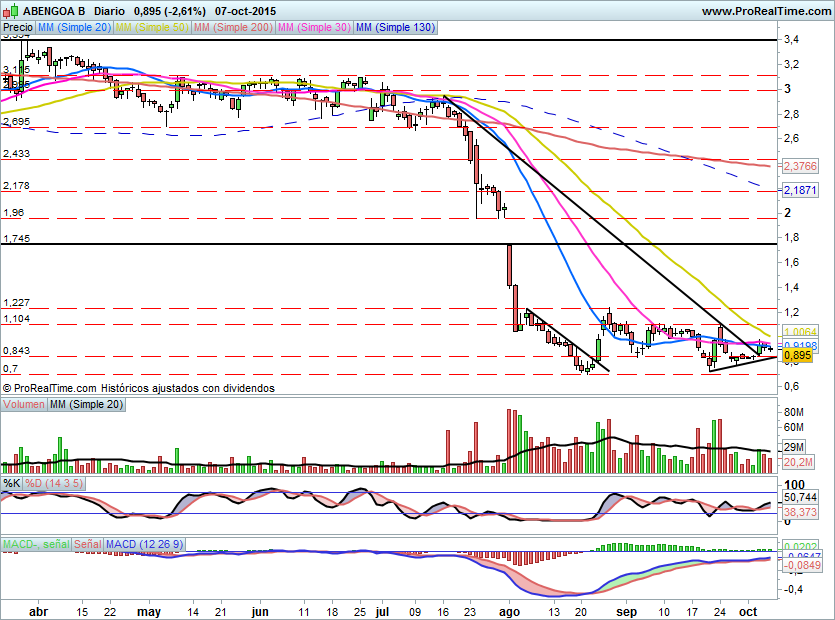This screenshot has height=620, width=835.
Task: Click the MM (Simple 50) yellow label
Action: click(151, 28)
